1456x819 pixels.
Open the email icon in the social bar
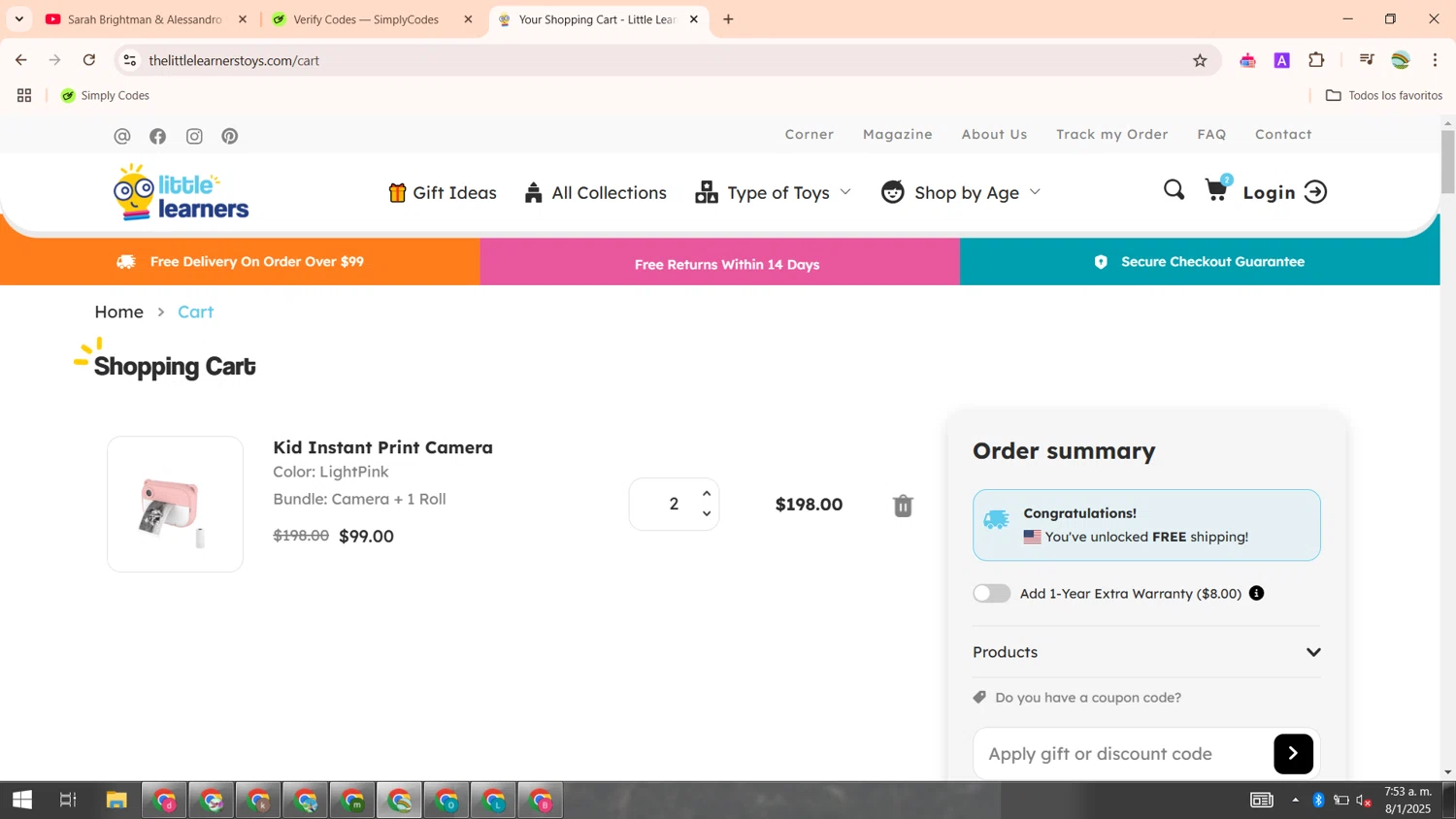pyautogui.click(x=122, y=136)
